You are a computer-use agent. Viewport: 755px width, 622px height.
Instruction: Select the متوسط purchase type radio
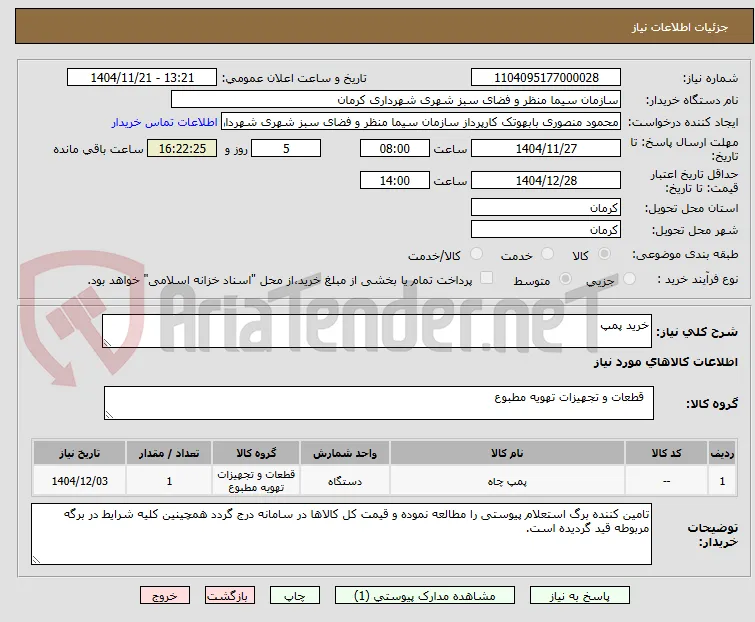tap(565, 279)
